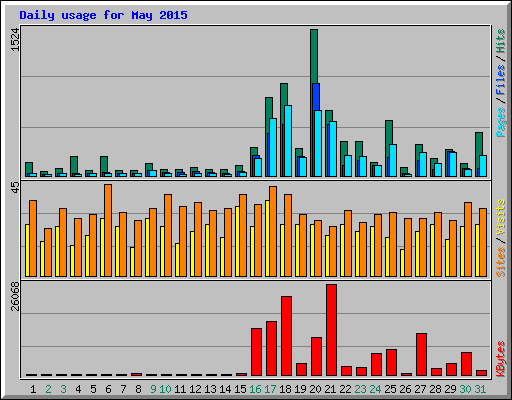Image resolution: width=512 pixels, height=400 pixels.
Task: Click the green hits bar for day 31
Action: click(x=479, y=144)
